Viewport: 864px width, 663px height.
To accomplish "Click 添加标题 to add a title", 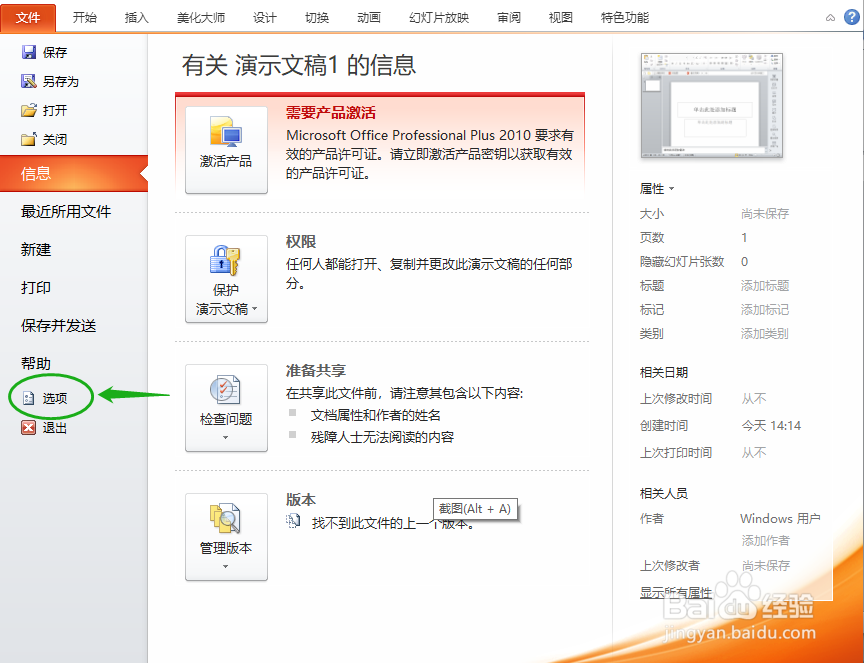I will click(765, 285).
